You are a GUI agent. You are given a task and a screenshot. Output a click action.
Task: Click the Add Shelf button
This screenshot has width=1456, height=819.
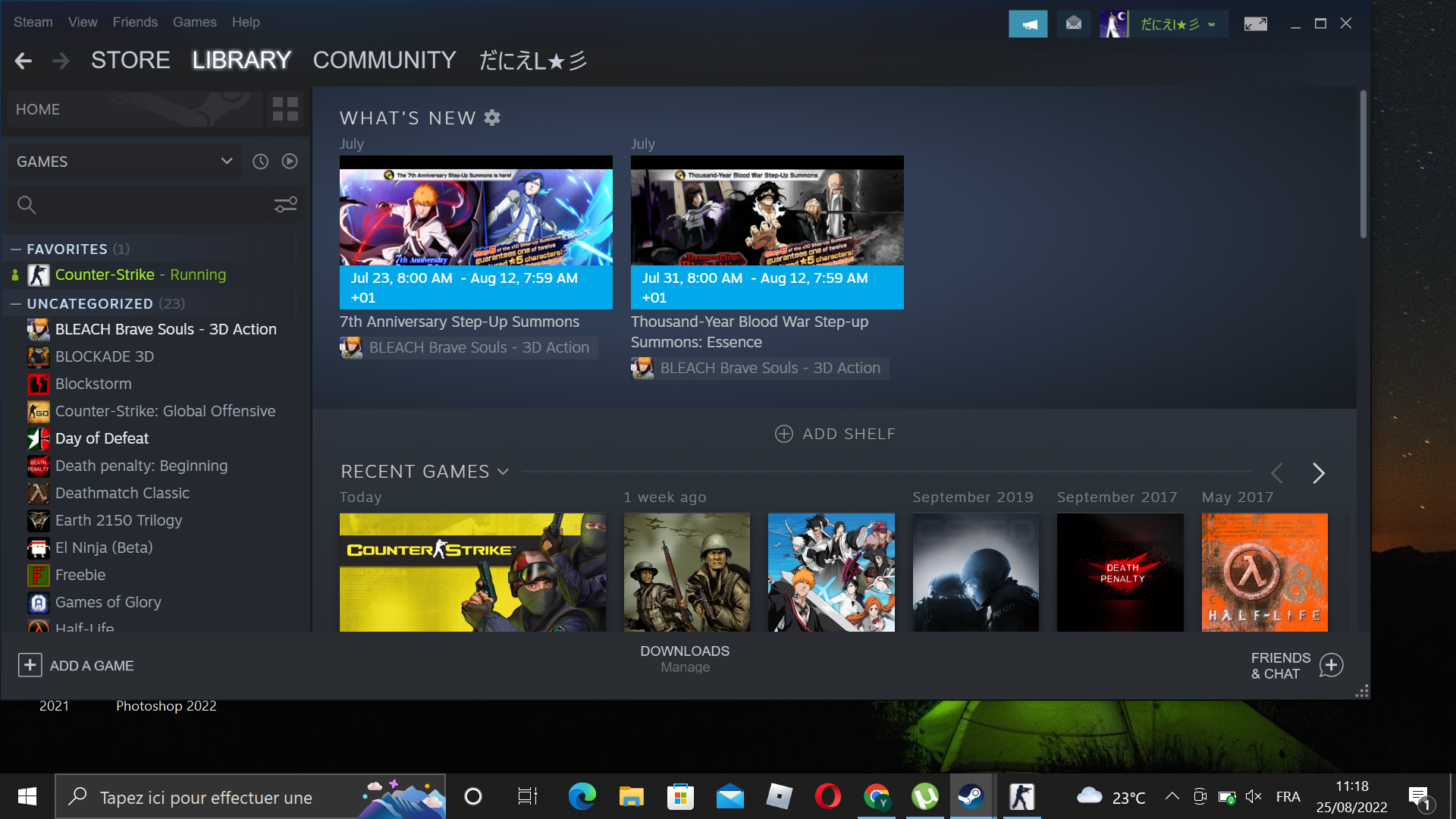835,434
